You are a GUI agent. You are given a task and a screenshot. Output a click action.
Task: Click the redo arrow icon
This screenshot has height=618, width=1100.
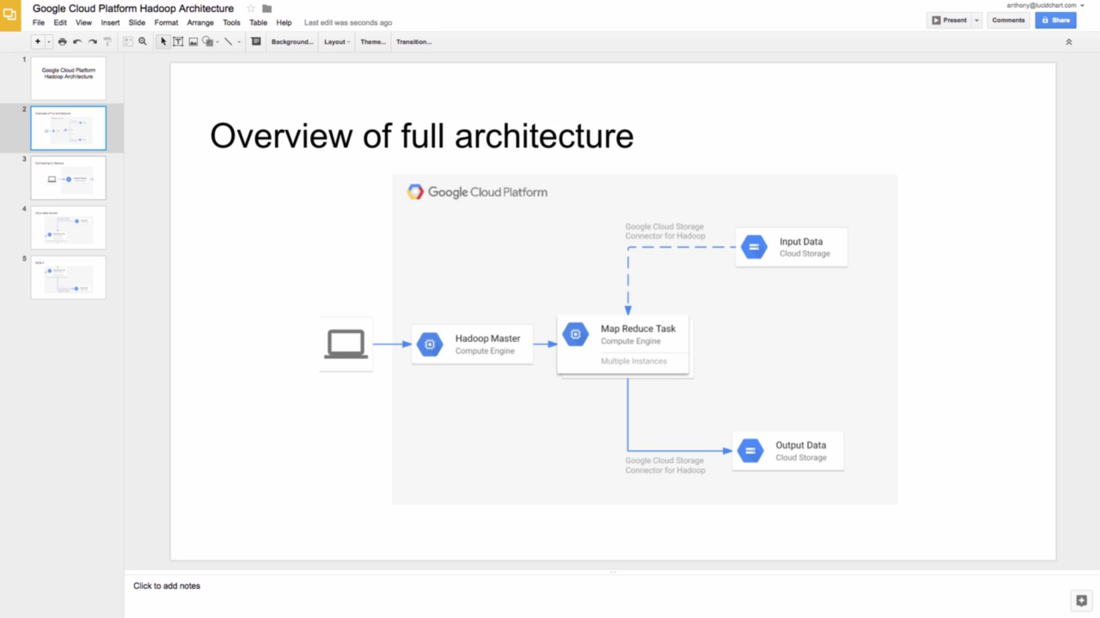click(x=92, y=42)
